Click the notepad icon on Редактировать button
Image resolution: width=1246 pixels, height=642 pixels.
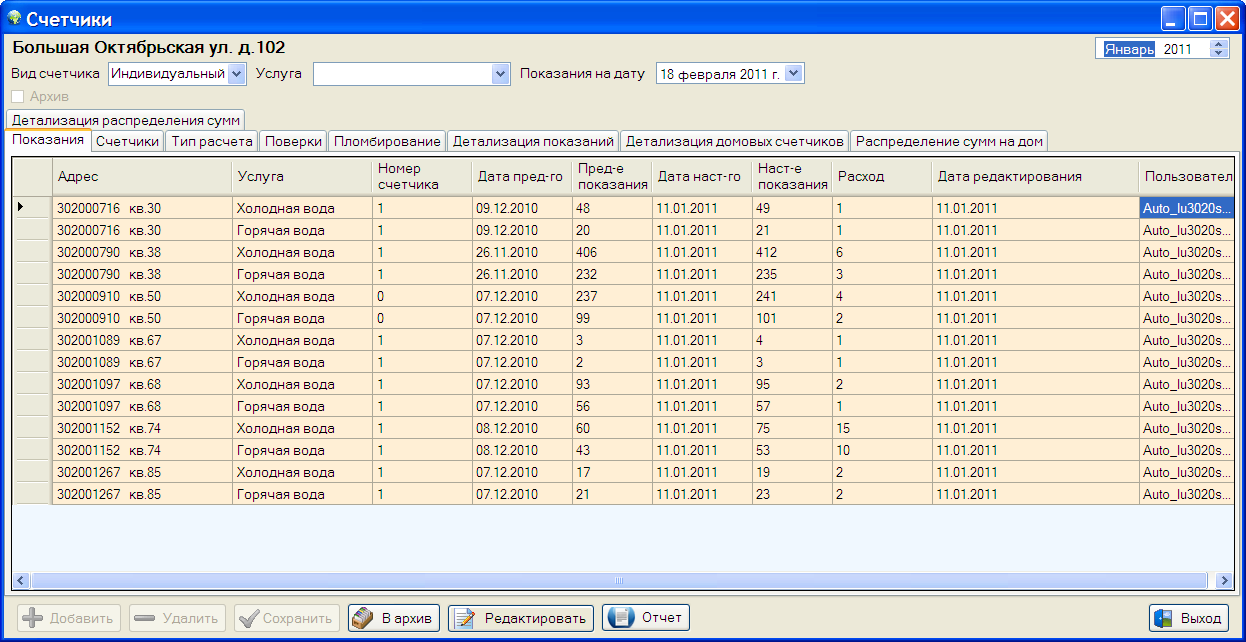pos(464,618)
